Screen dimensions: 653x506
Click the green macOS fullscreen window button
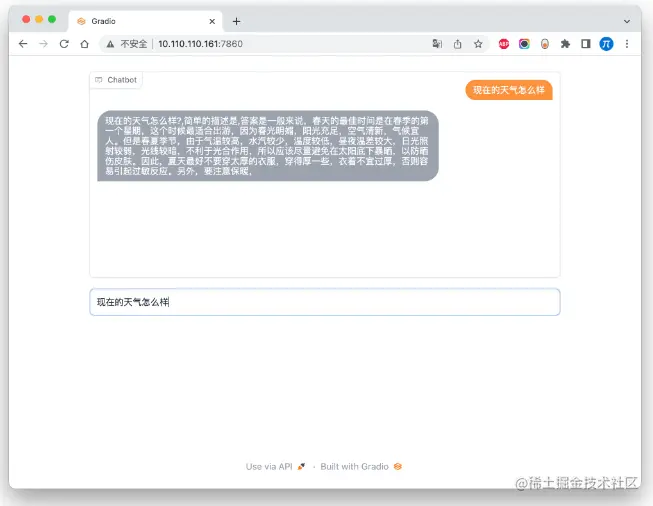click(x=52, y=19)
